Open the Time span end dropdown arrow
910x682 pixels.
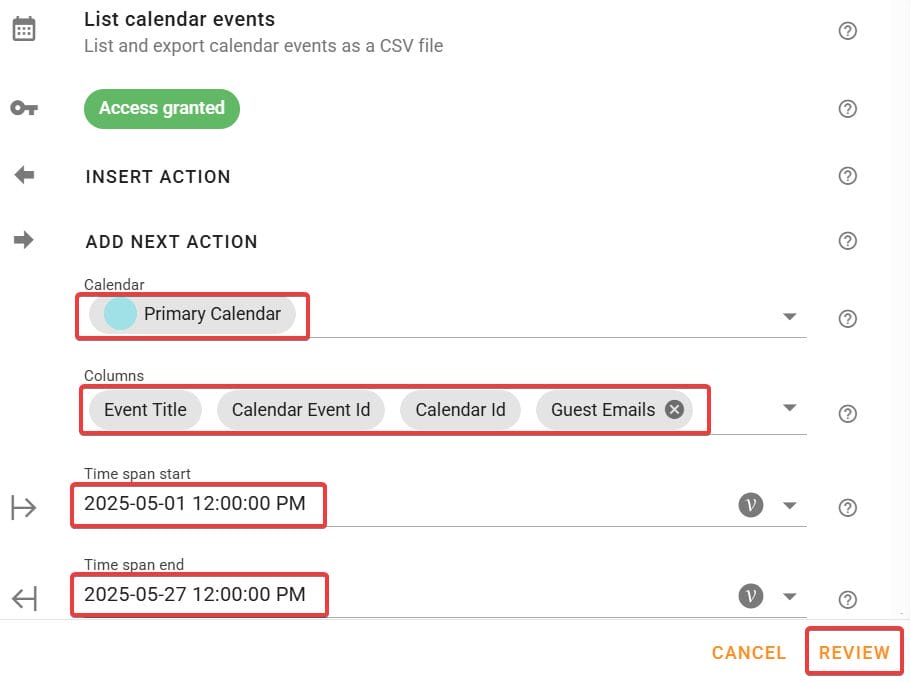click(790, 595)
